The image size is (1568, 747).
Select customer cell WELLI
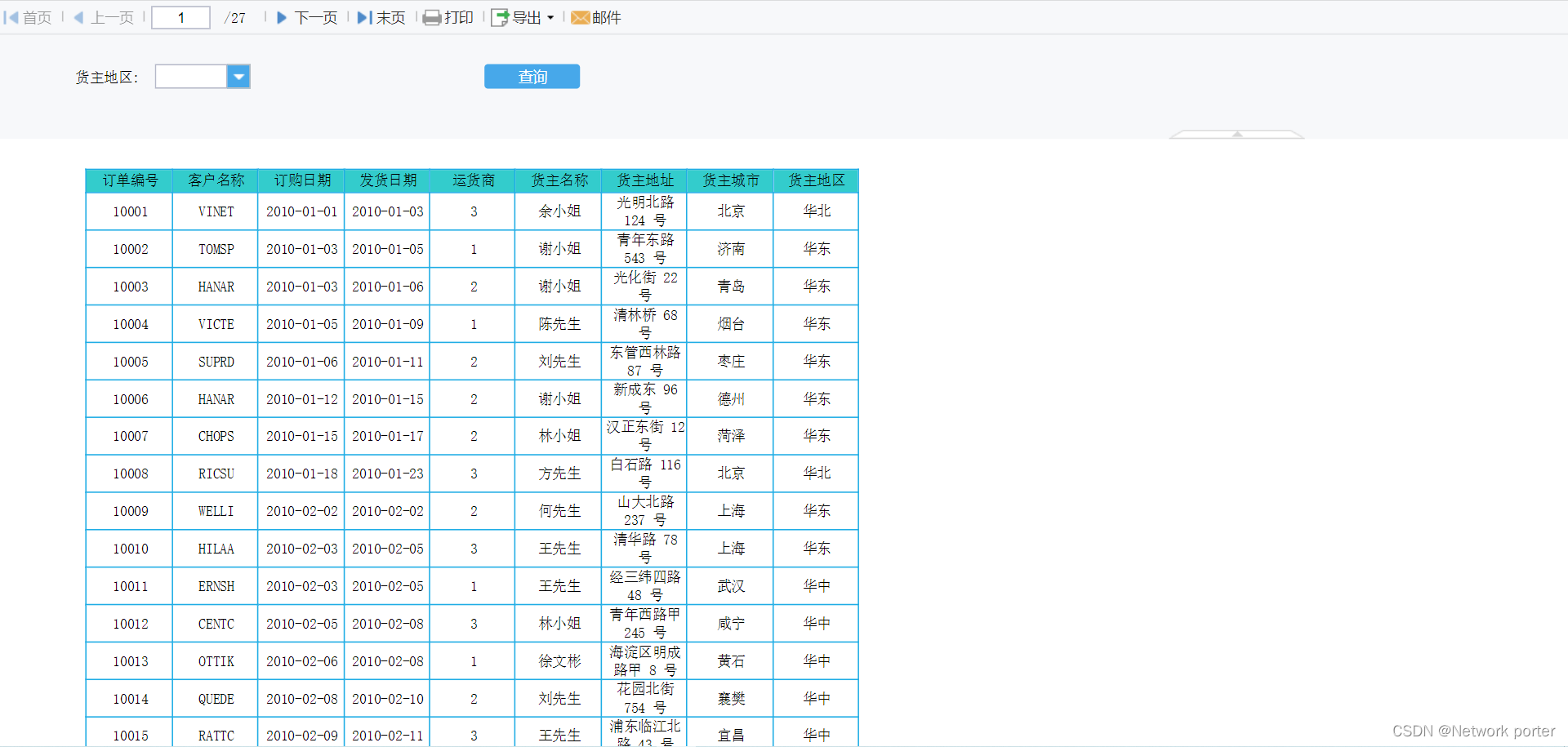(x=216, y=511)
